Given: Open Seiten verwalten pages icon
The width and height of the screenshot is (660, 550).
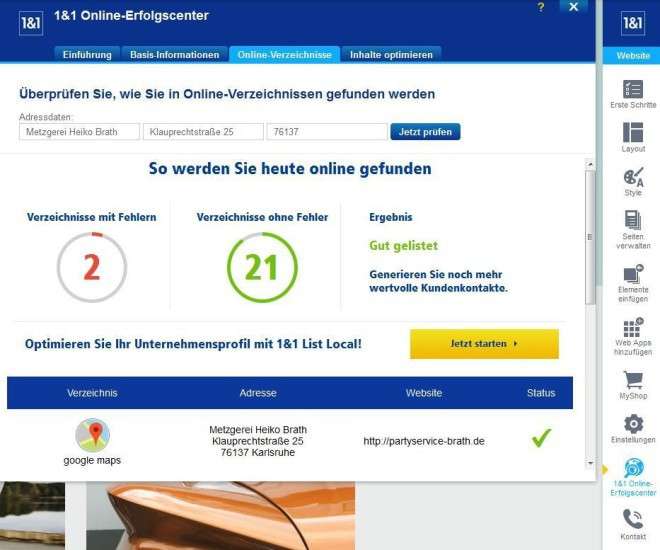Looking at the screenshot, I should point(633,220).
